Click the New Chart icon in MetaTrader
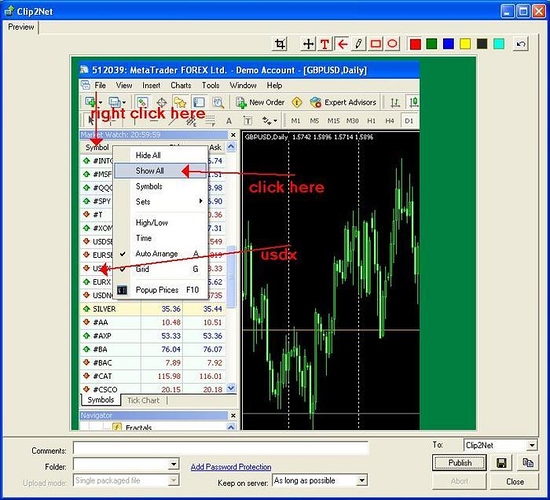The image size is (550, 500). point(90,102)
